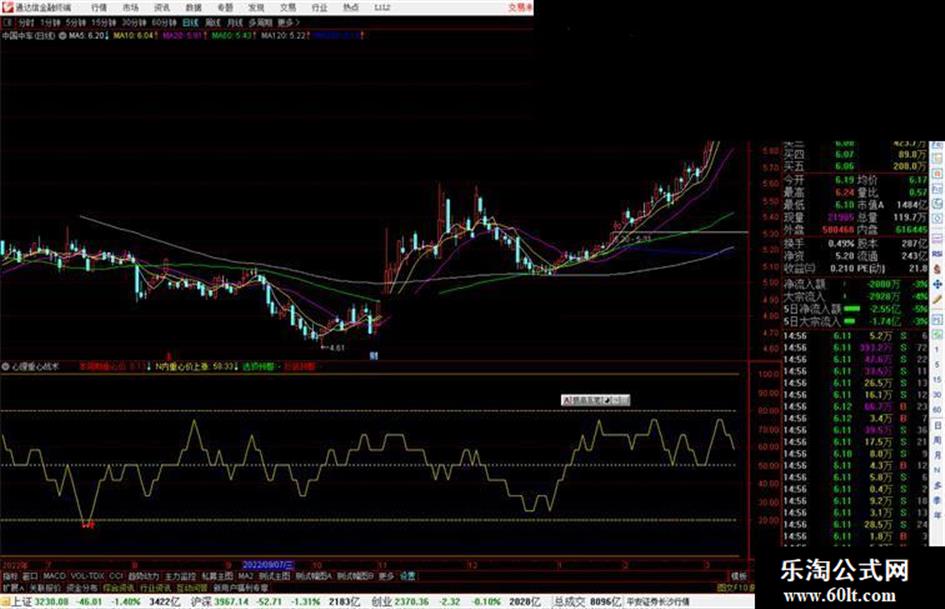
Task: Click the 多 icon in right sidebar
Action: 937,485
